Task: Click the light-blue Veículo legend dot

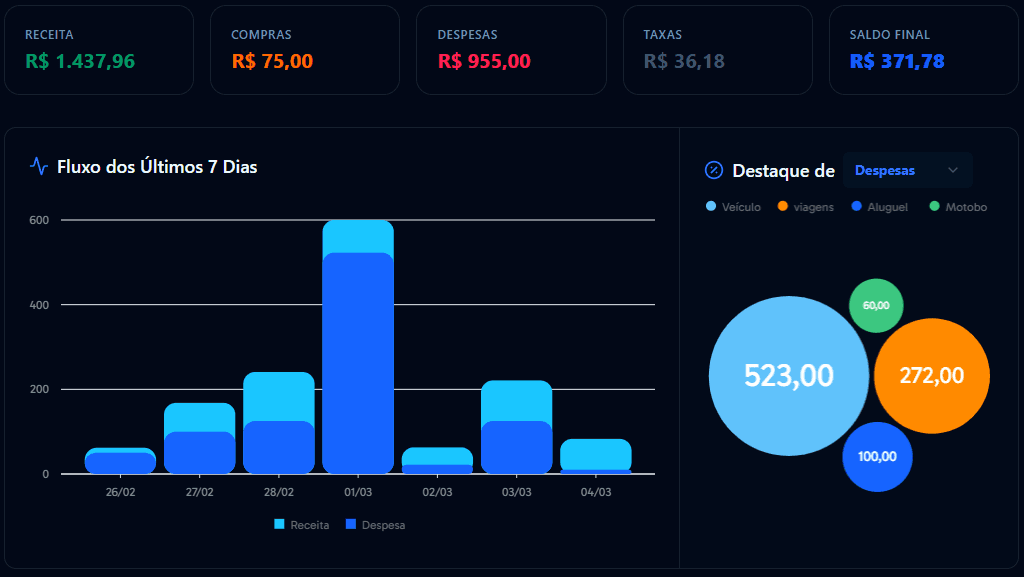Action: click(711, 207)
